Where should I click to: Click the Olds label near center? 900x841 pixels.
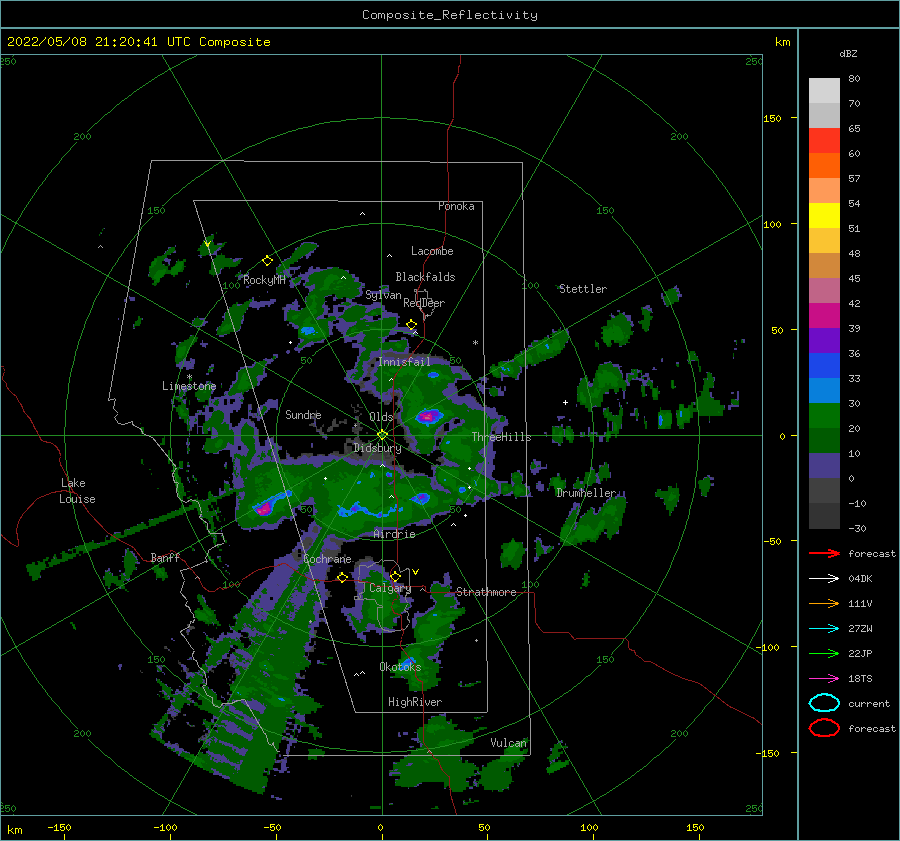381,417
